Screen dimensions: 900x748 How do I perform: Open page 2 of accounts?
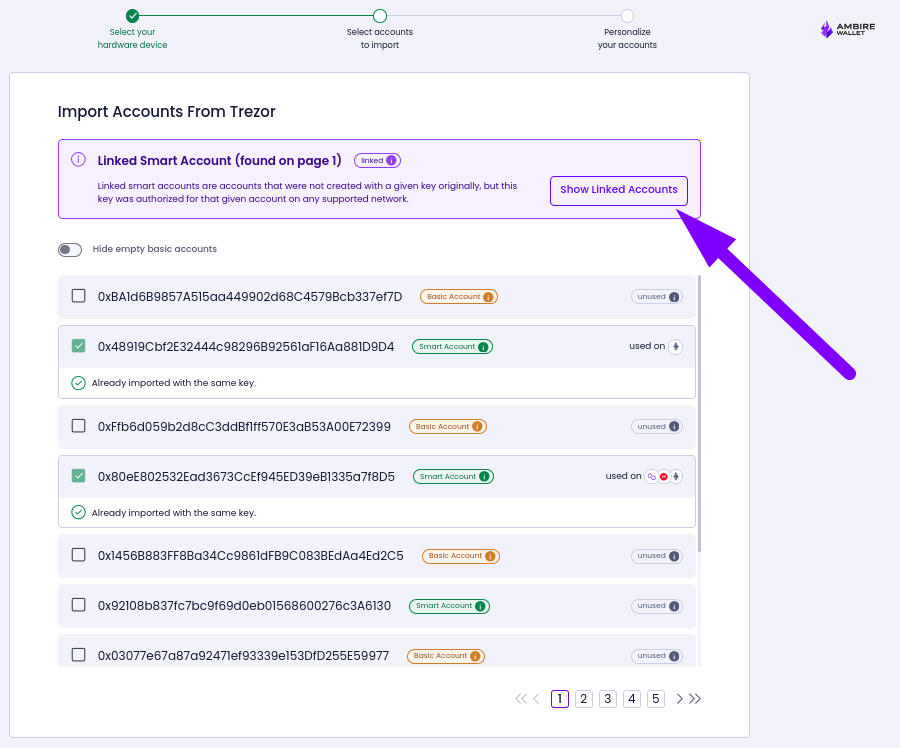point(584,699)
